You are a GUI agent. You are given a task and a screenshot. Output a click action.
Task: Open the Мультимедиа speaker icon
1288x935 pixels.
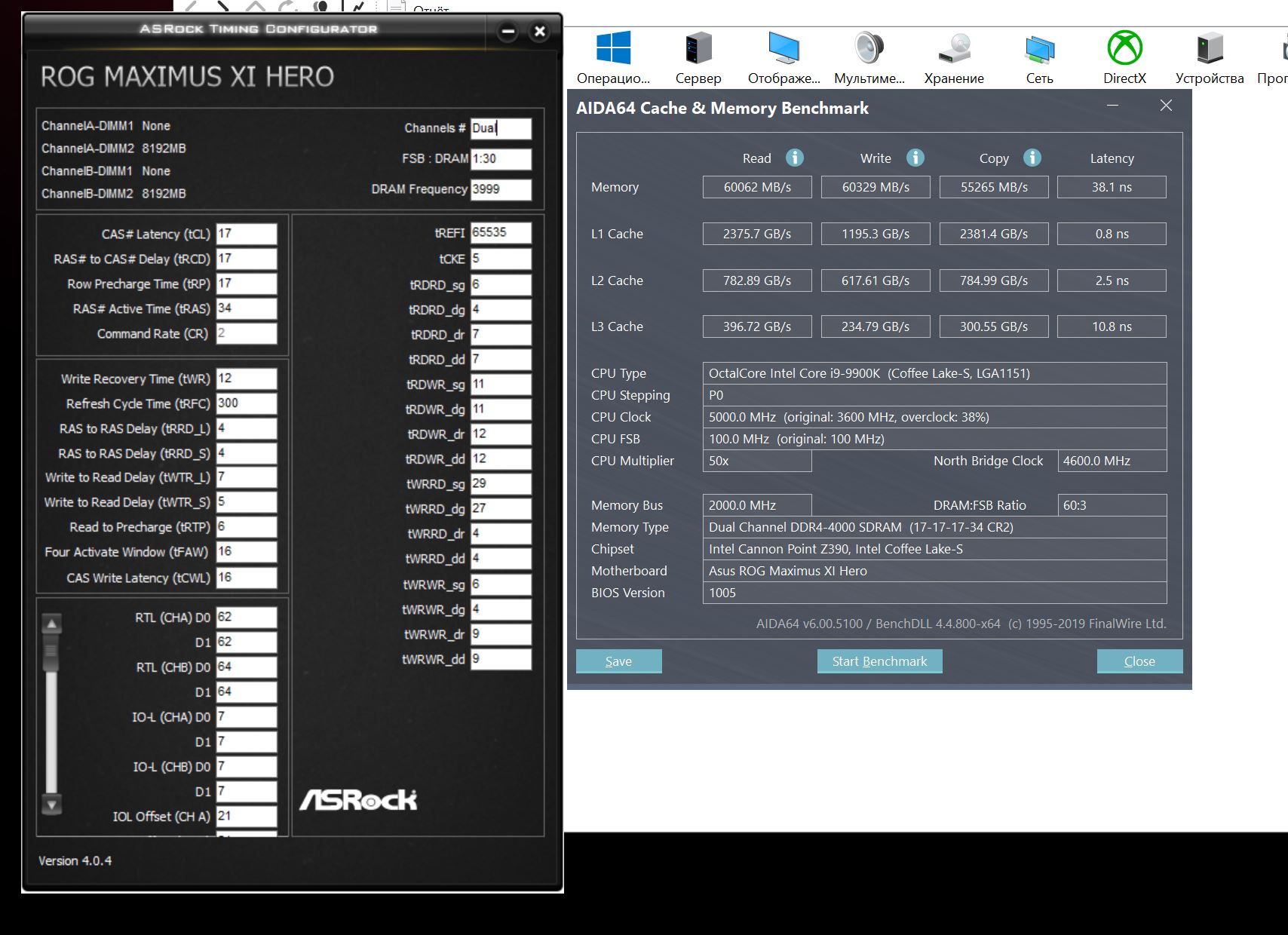click(x=869, y=48)
